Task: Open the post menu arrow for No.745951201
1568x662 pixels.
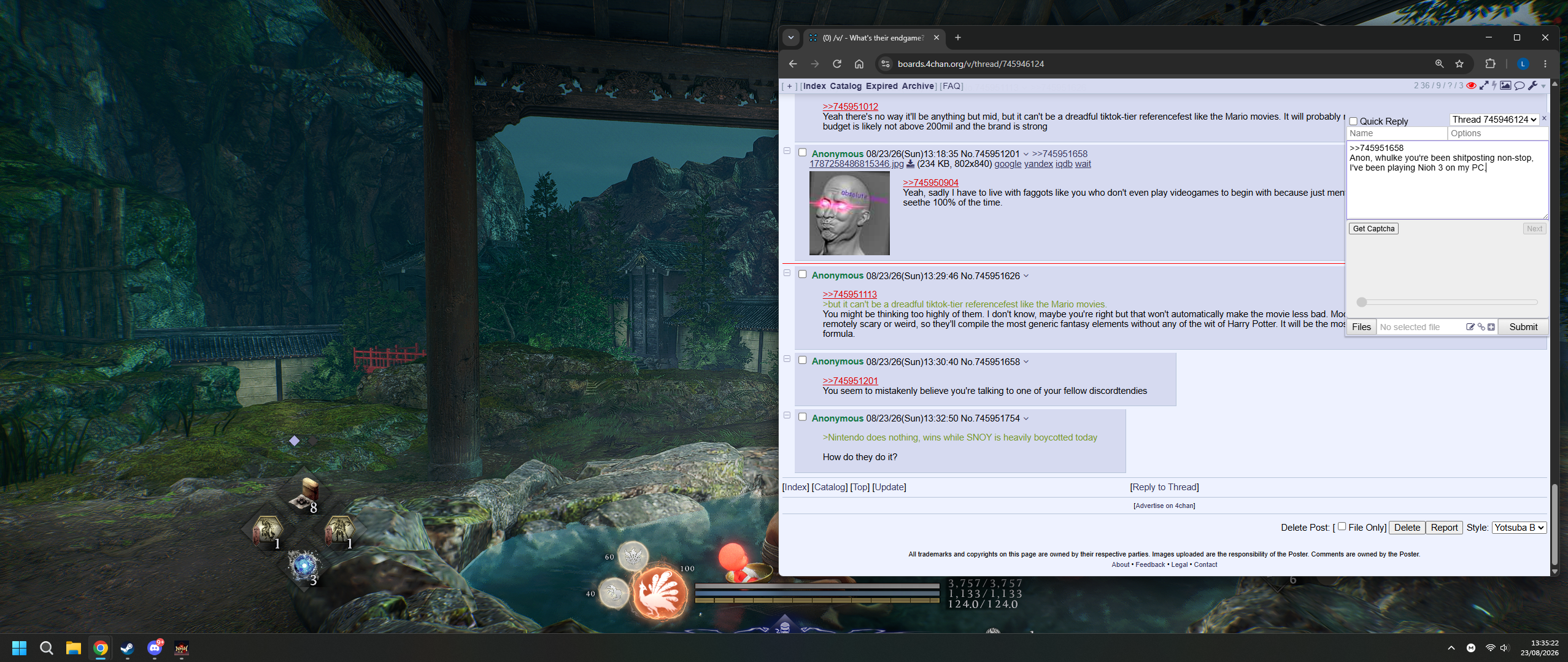Action: (x=1025, y=154)
